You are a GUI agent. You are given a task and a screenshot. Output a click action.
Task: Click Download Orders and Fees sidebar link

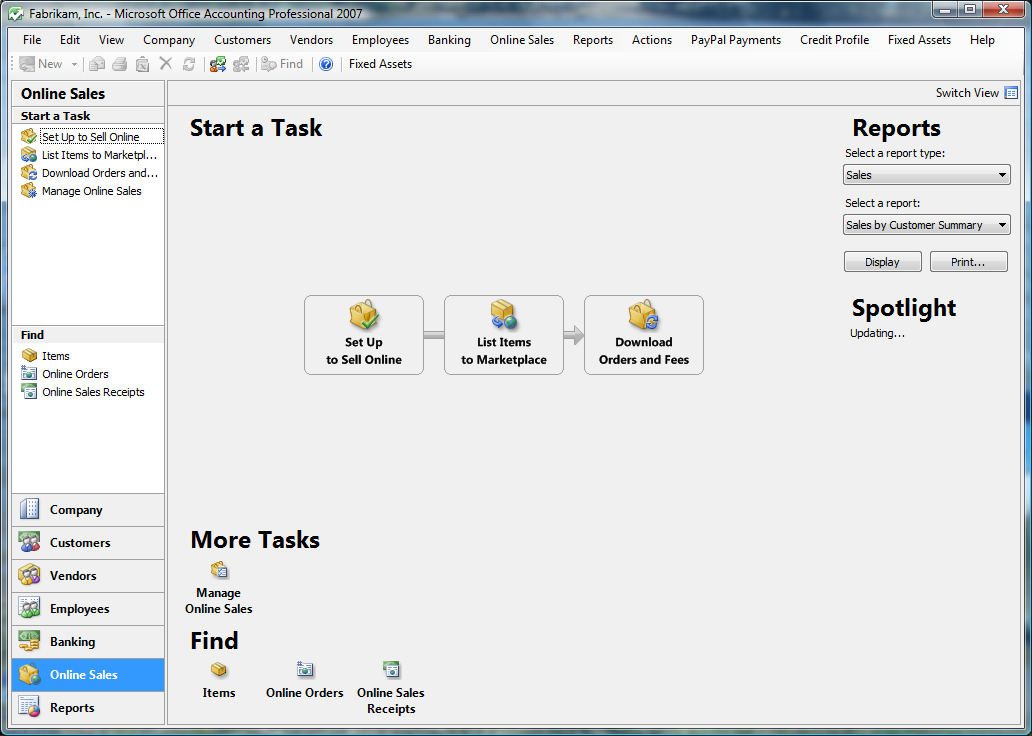pos(91,172)
